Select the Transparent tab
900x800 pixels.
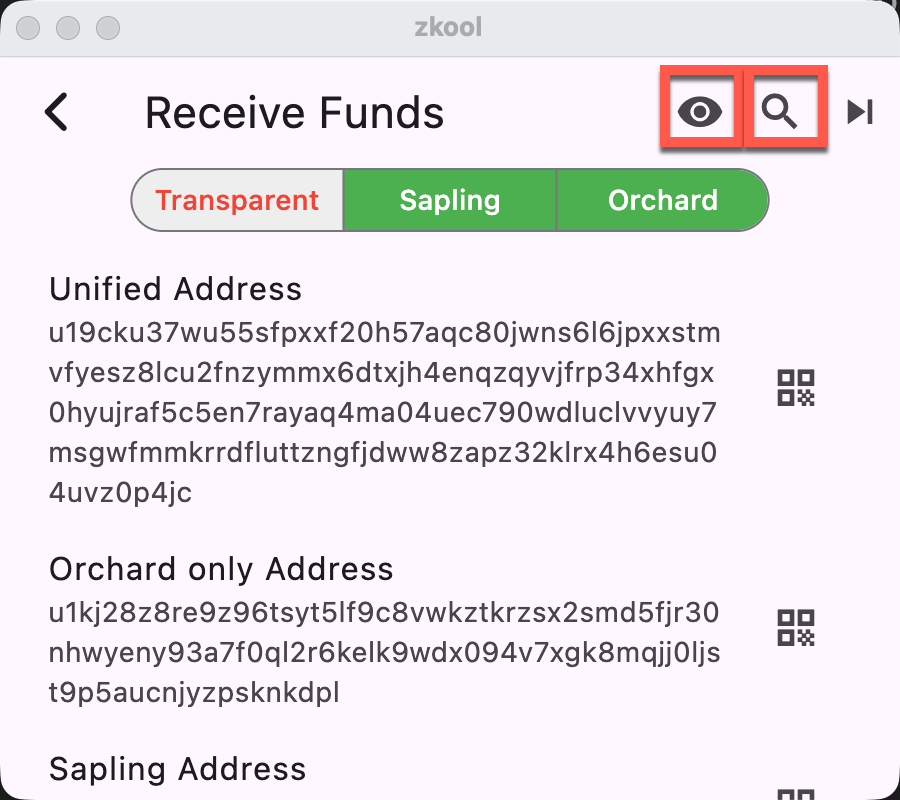pos(236,200)
